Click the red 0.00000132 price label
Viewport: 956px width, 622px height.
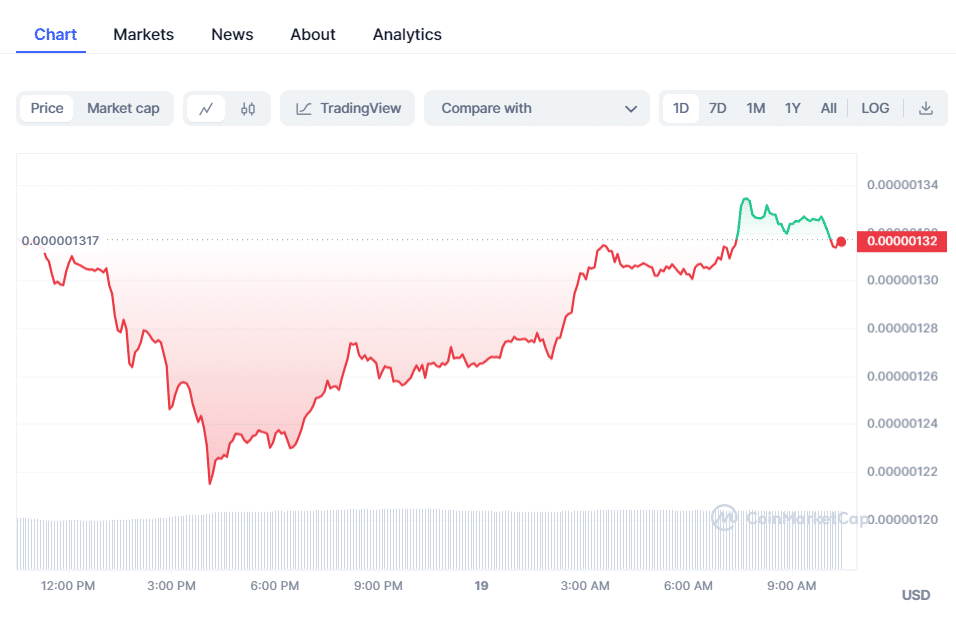point(901,241)
